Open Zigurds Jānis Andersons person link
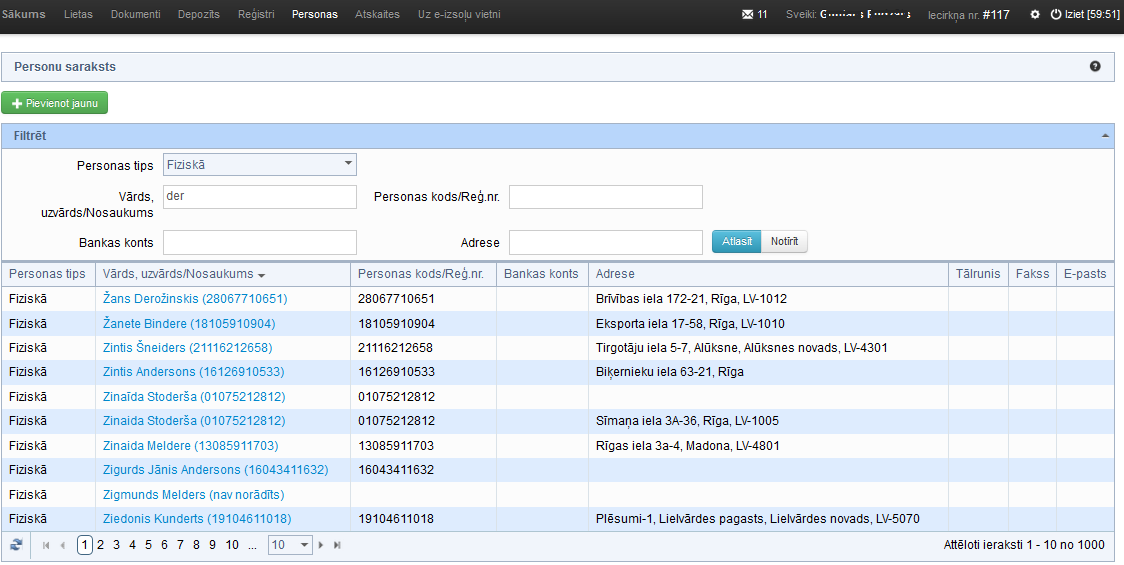 (x=216, y=470)
